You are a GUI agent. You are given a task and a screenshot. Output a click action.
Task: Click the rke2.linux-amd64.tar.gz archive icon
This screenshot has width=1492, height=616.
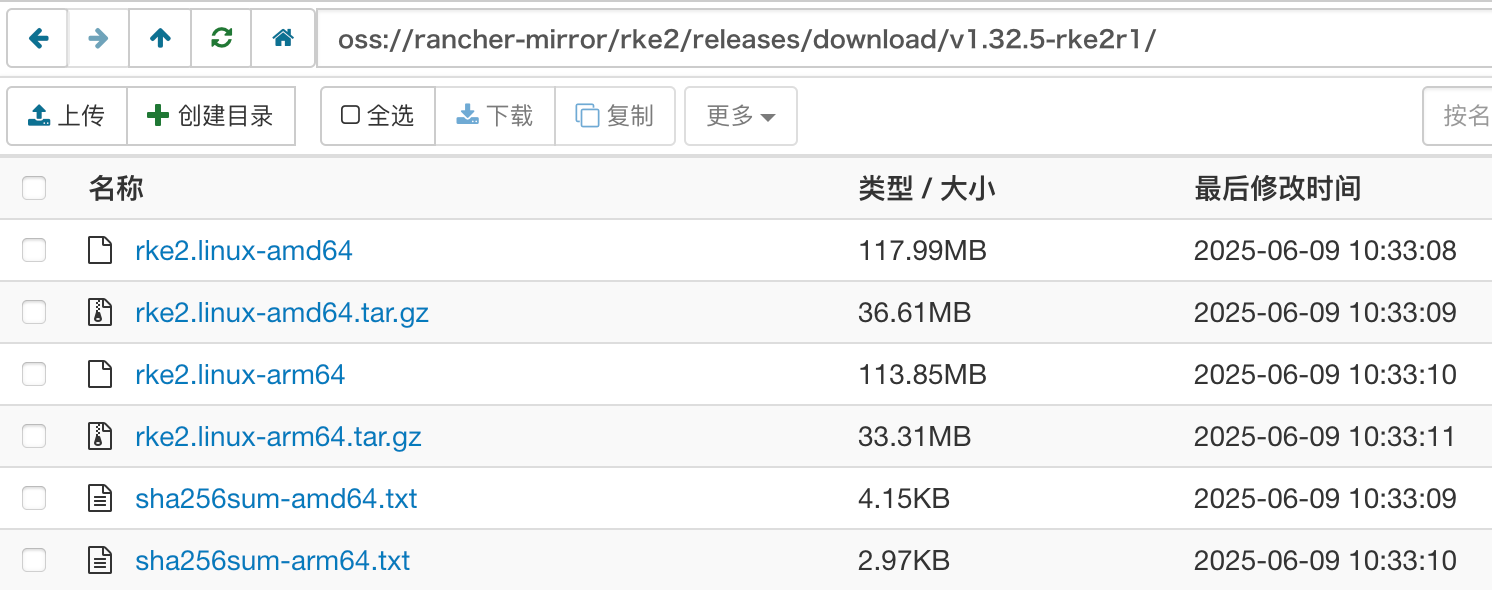pyautogui.click(x=99, y=313)
